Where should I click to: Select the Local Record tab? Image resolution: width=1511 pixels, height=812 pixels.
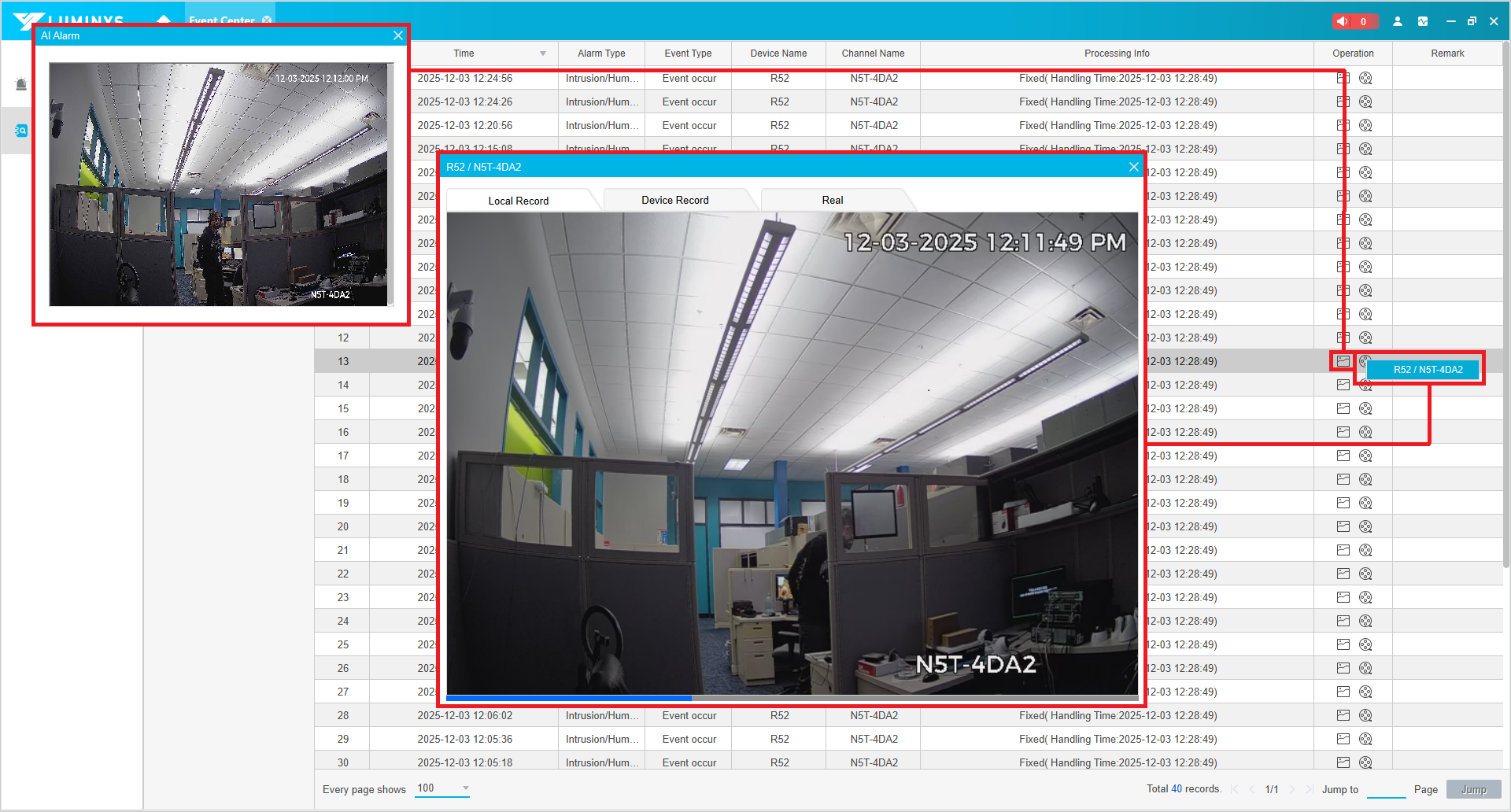pyautogui.click(x=518, y=201)
